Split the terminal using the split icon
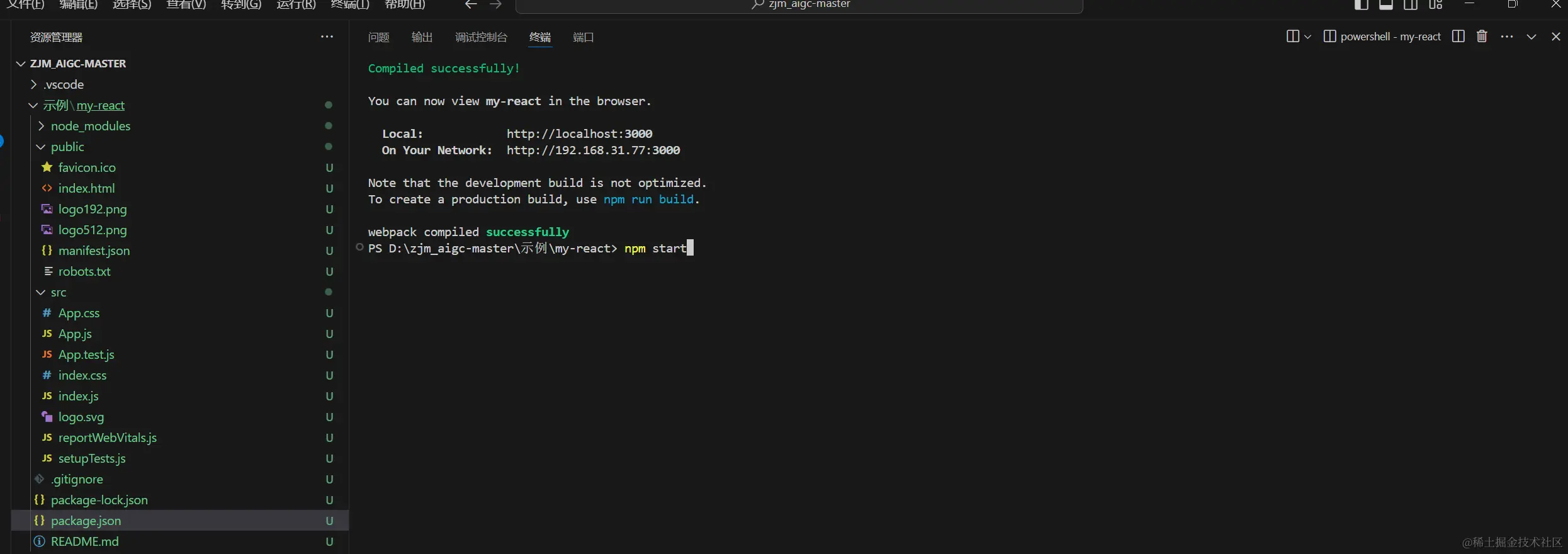 1458,37
